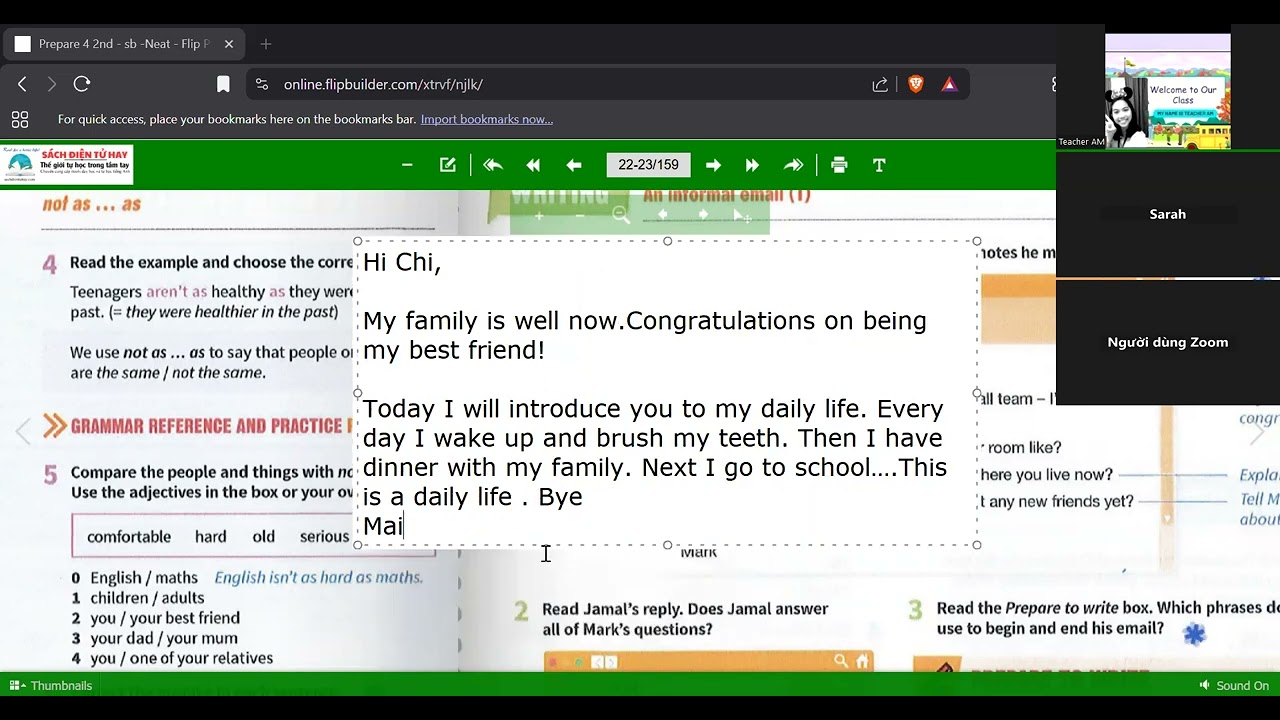
Task: Share this page using the share icon
Action: tap(880, 84)
